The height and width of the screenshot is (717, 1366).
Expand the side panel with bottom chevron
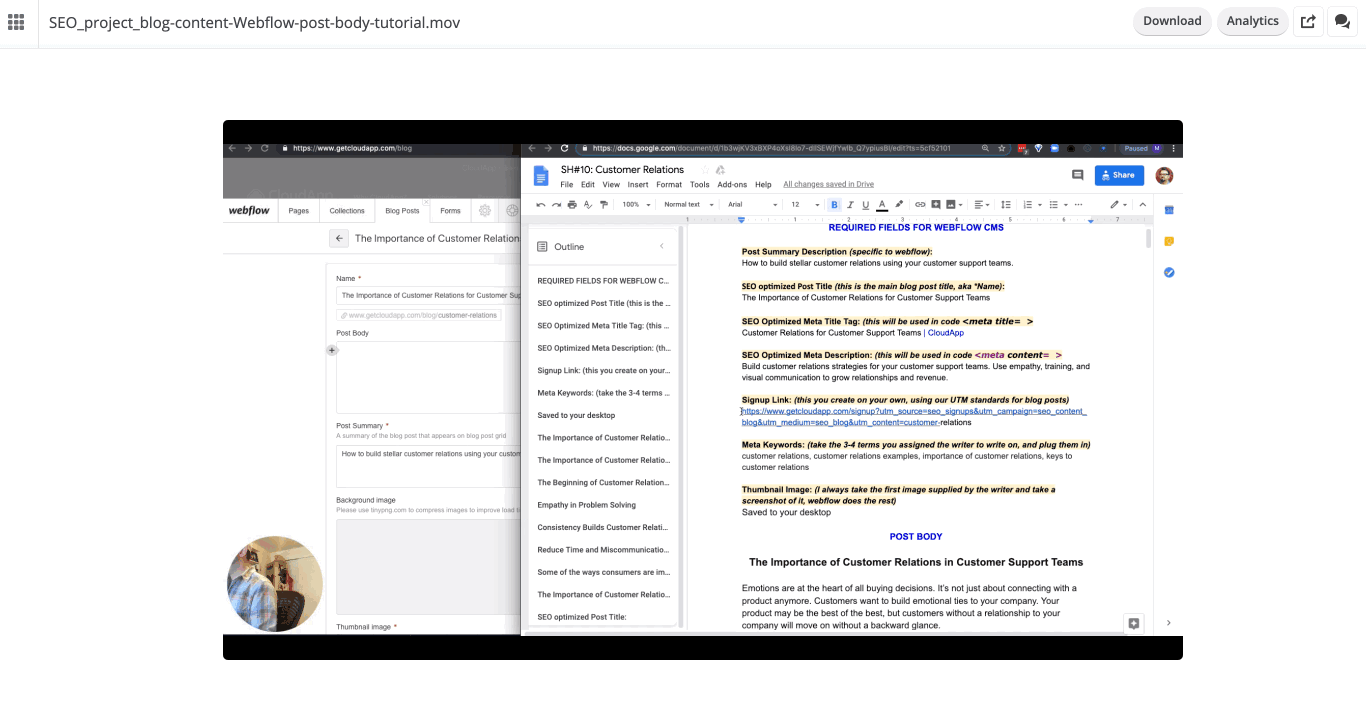pyautogui.click(x=1169, y=623)
